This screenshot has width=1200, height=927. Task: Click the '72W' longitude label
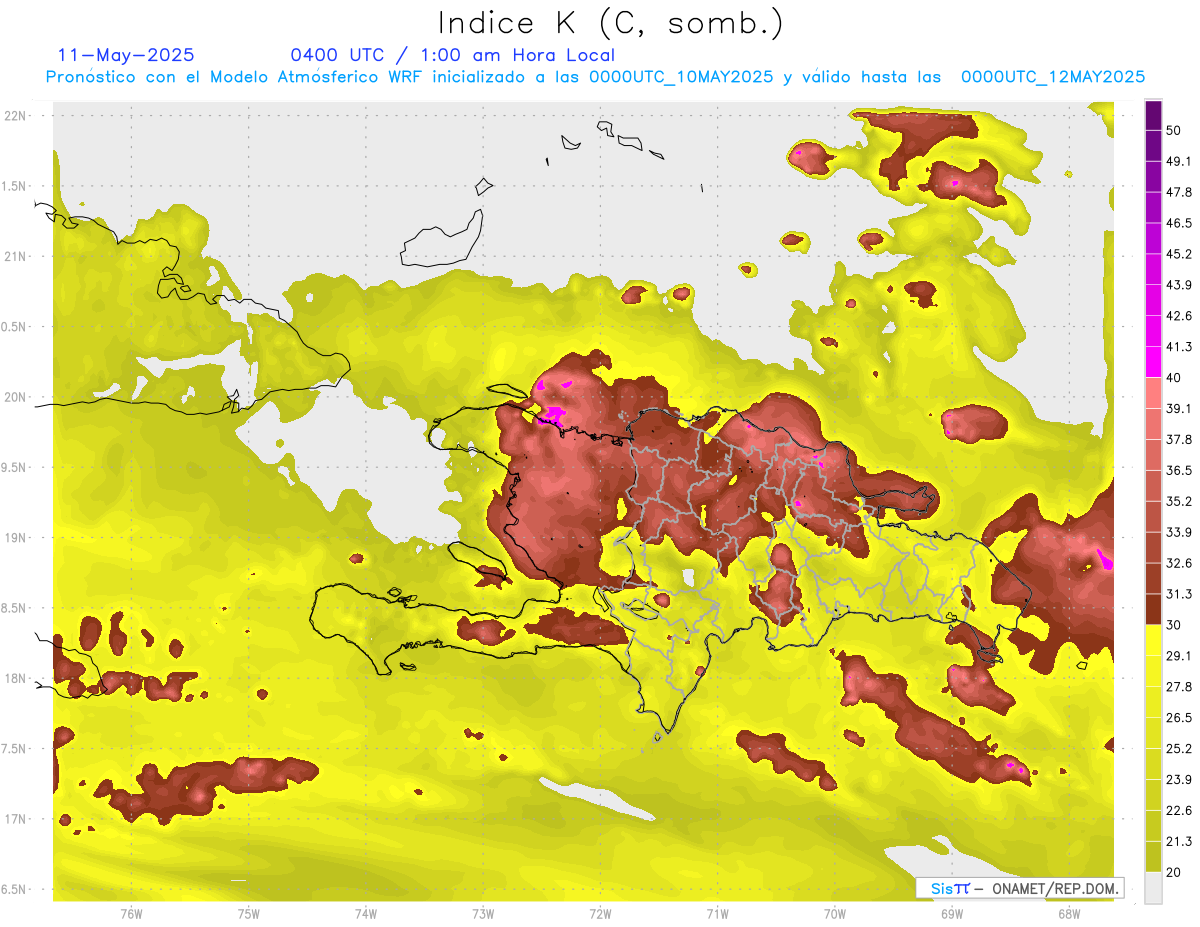point(600,913)
